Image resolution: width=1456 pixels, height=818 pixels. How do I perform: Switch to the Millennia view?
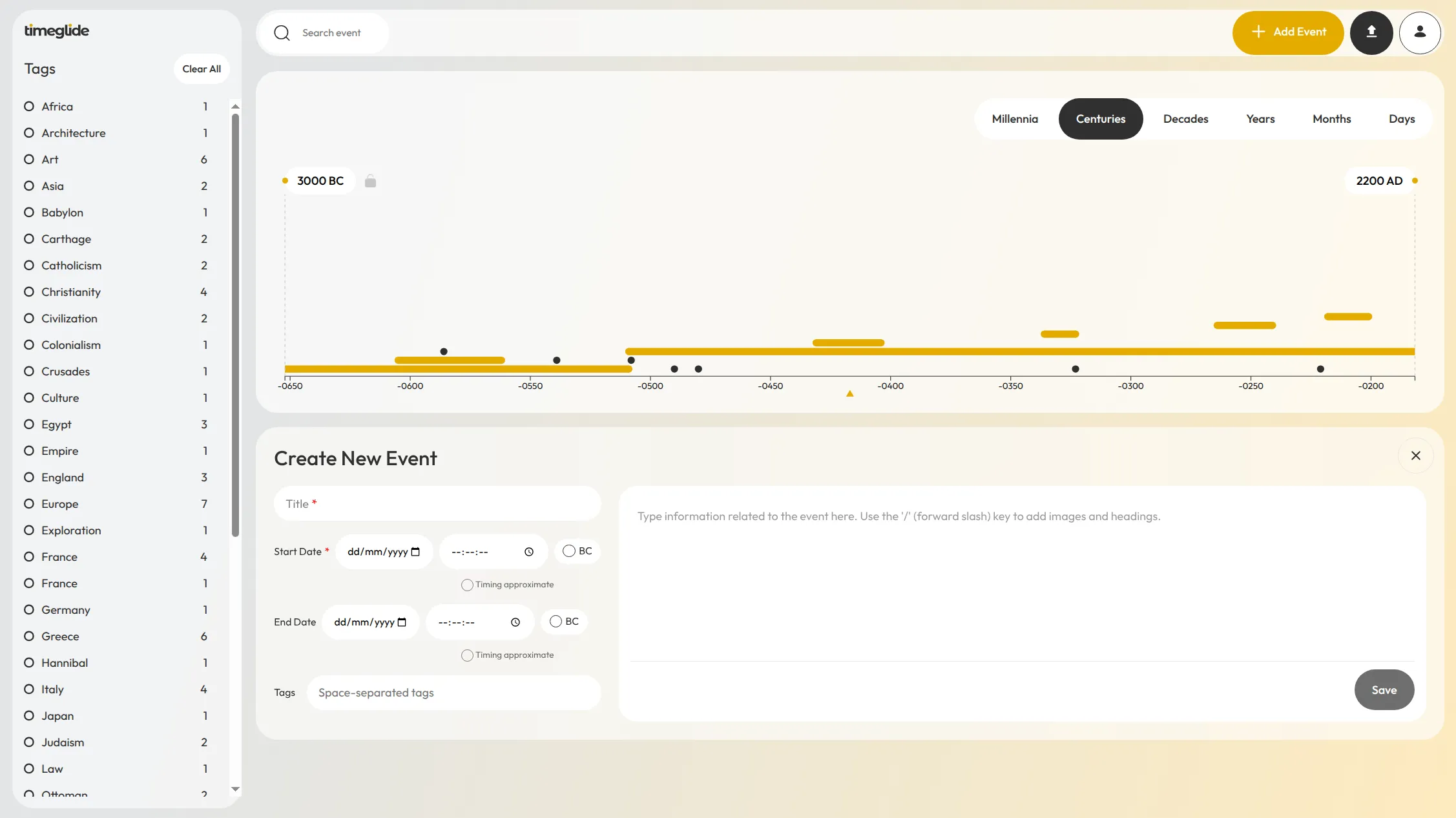coord(1014,119)
